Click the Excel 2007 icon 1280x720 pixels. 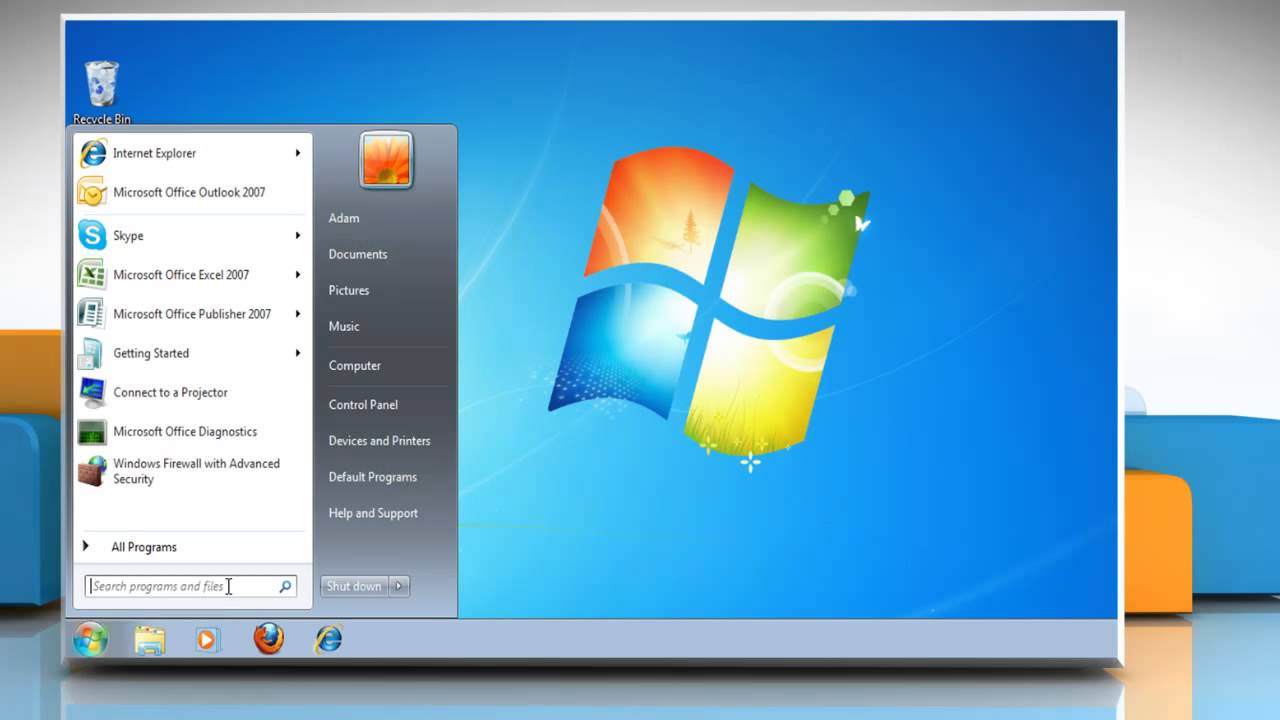click(x=92, y=274)
